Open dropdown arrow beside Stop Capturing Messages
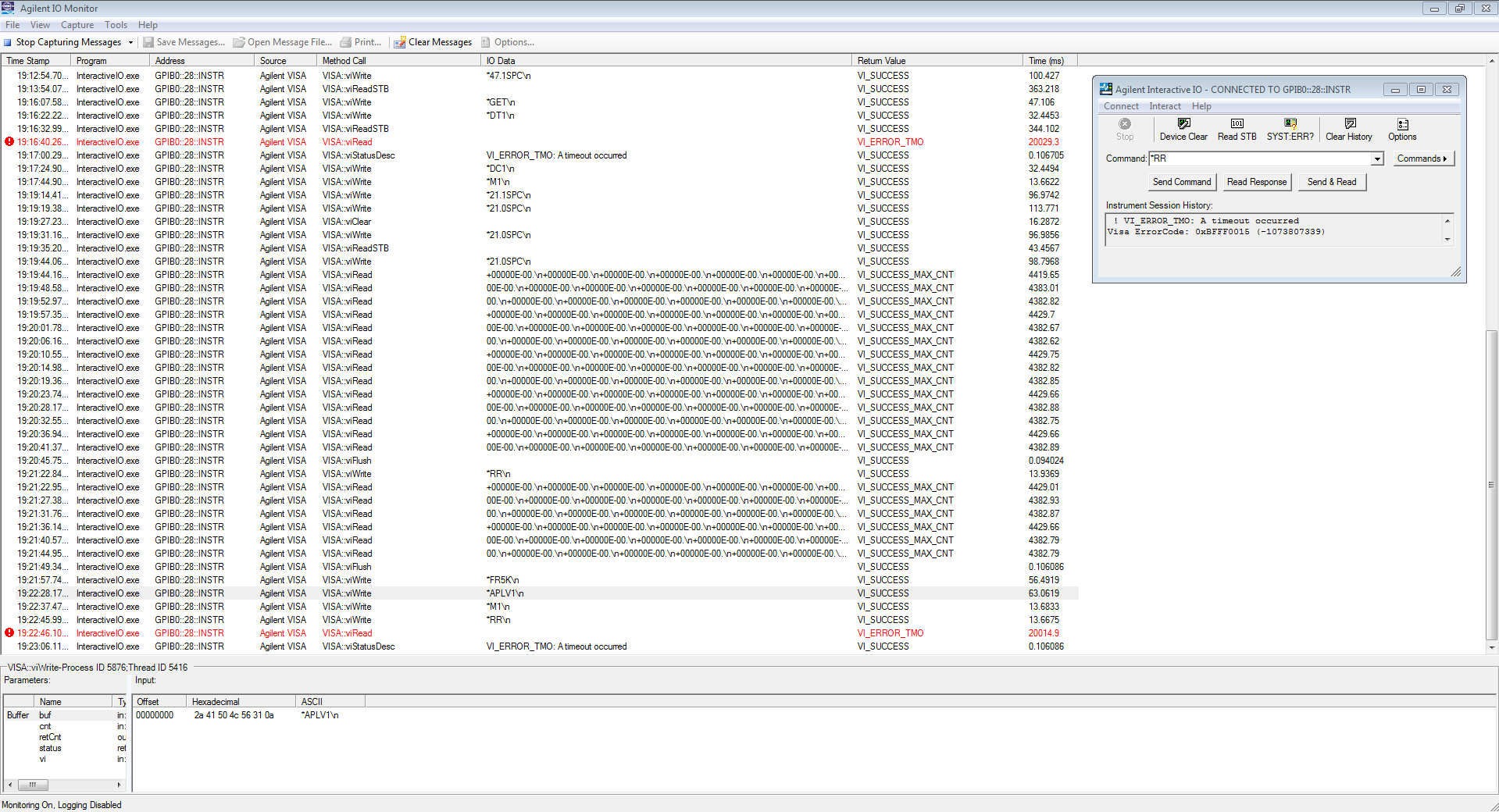The height and width of the screenshot is (812, 1499). coord(130,42)
